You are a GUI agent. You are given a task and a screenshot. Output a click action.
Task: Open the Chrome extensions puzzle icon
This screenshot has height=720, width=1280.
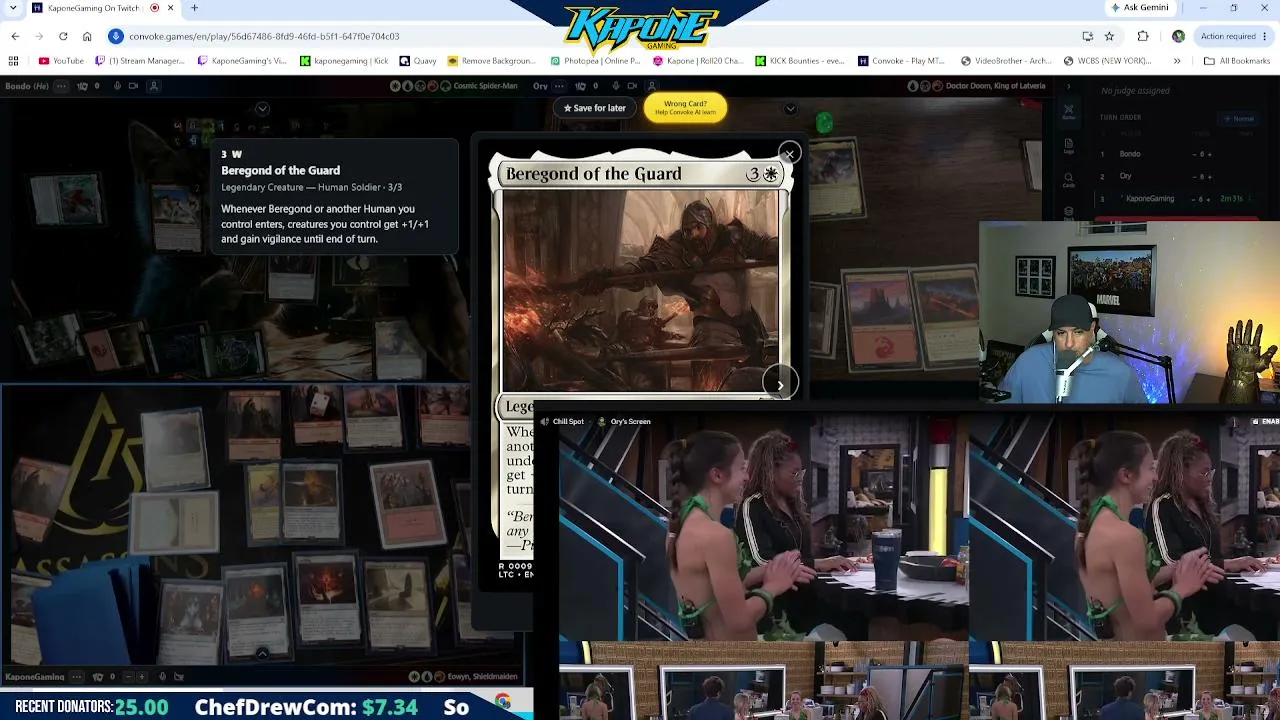click(x=1143, y=36)
